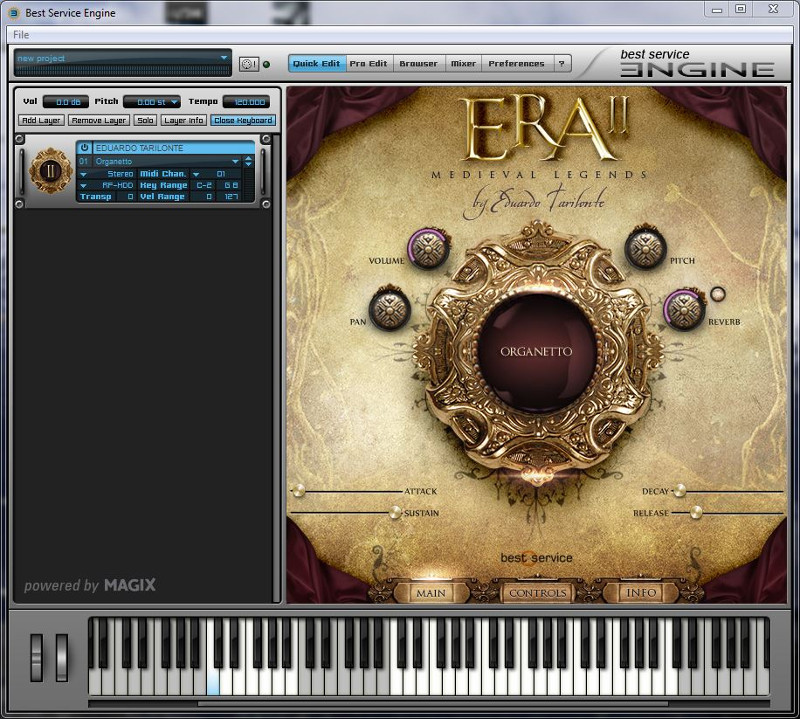Click the Remove Layer button
The height and width of the screenshot is (719, 800).
point(99,120)
